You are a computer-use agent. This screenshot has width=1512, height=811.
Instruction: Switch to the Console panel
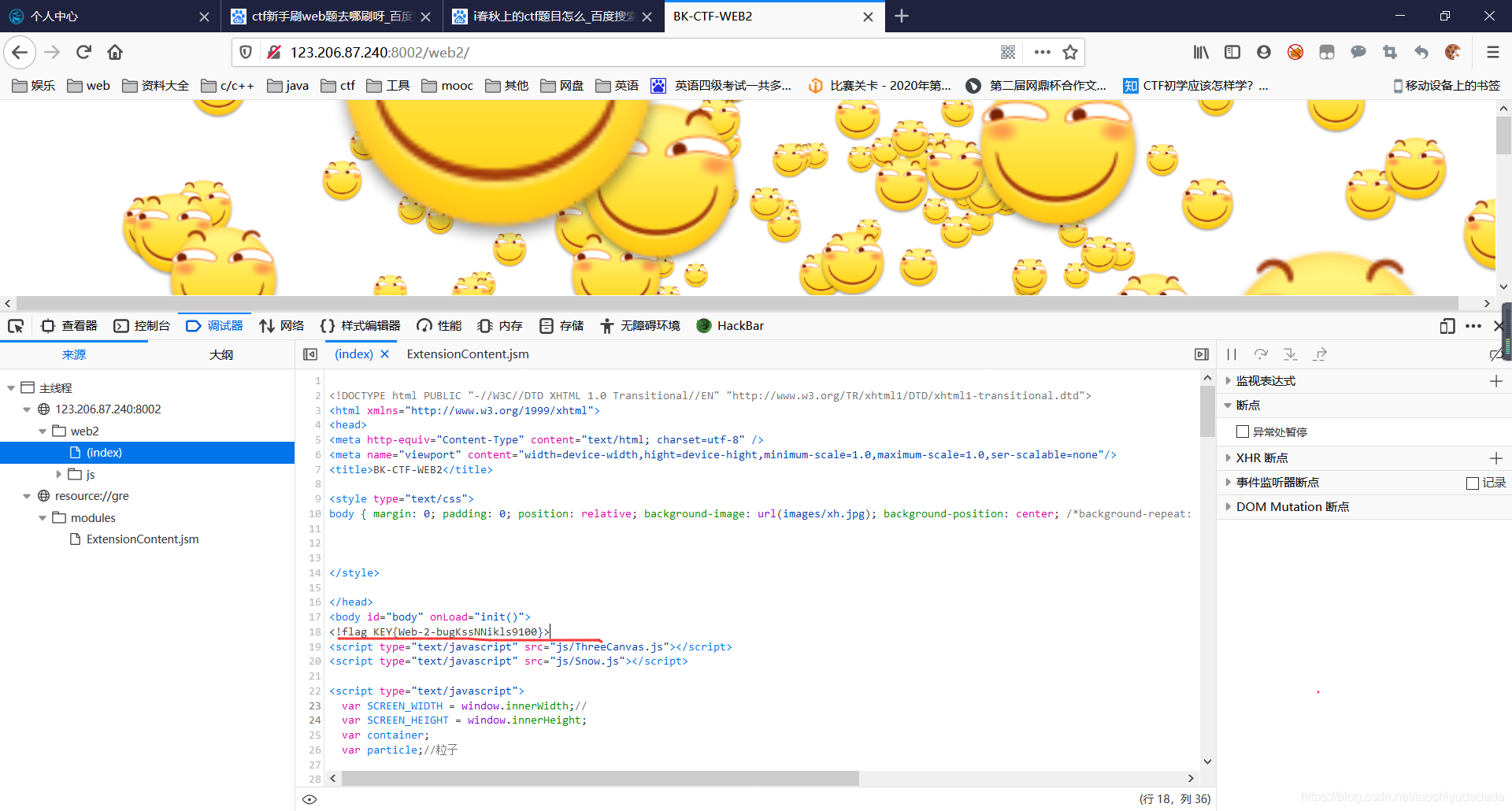(142, 326)
